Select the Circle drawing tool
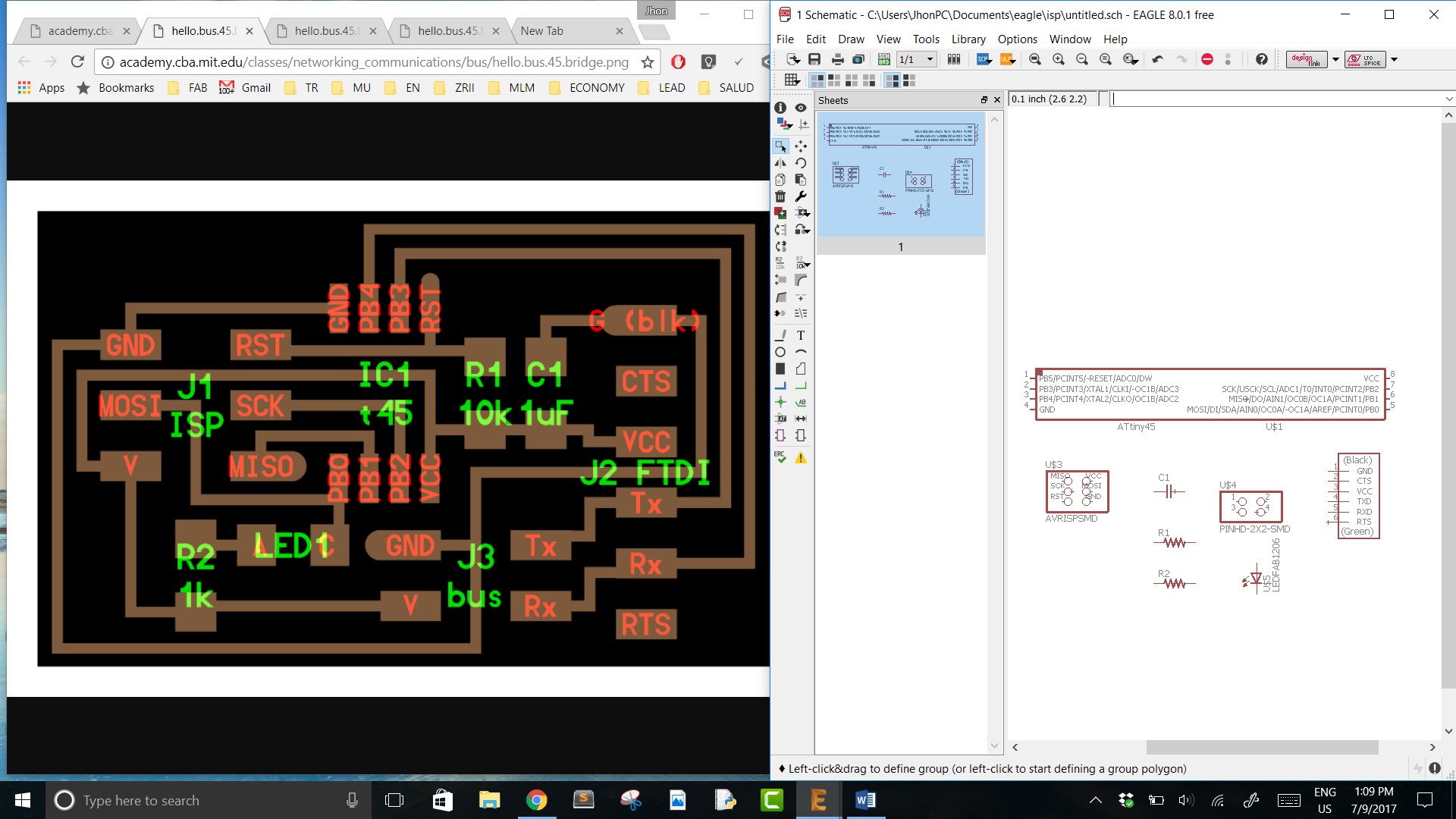Viewport: 1456px width, 819px height. (x=780, y=352)
